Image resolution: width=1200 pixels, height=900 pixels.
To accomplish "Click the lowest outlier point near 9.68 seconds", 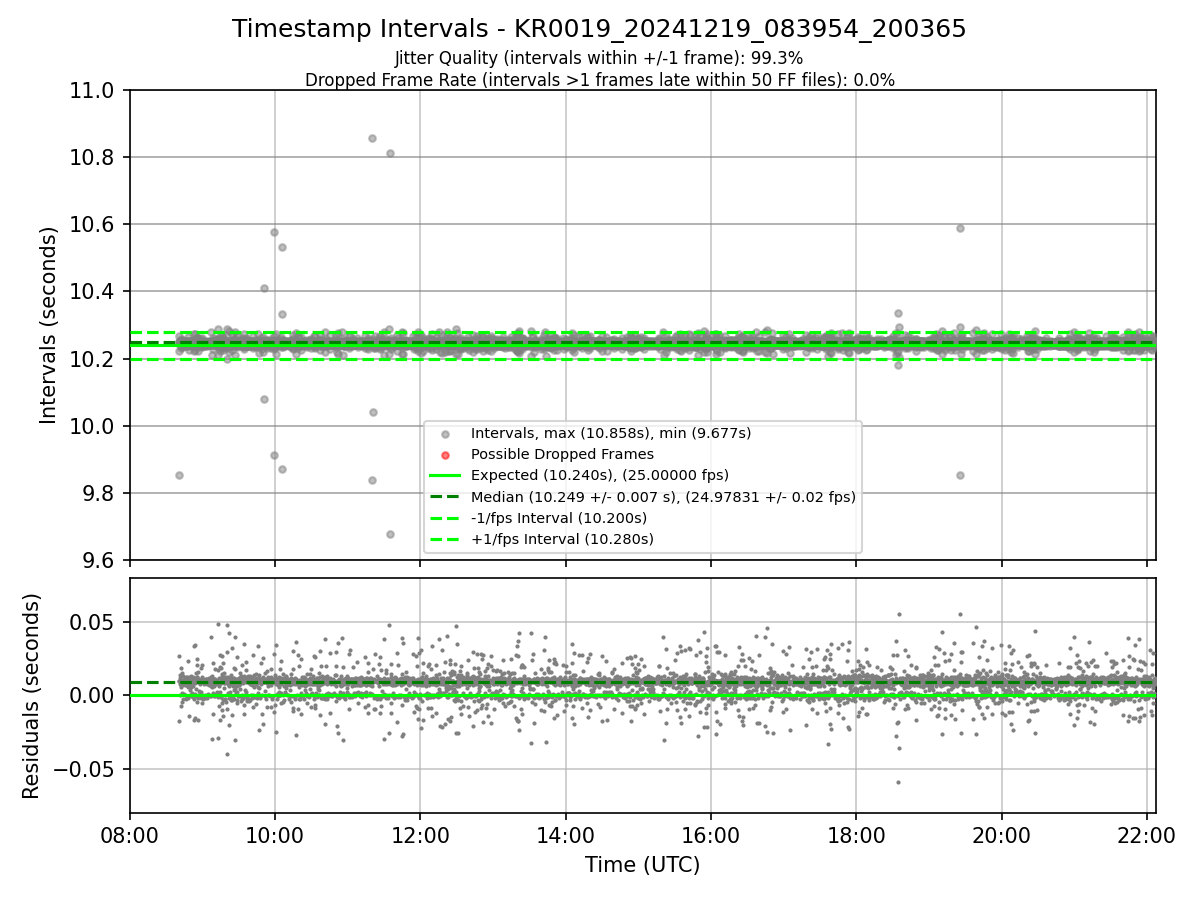I will 390,534.
